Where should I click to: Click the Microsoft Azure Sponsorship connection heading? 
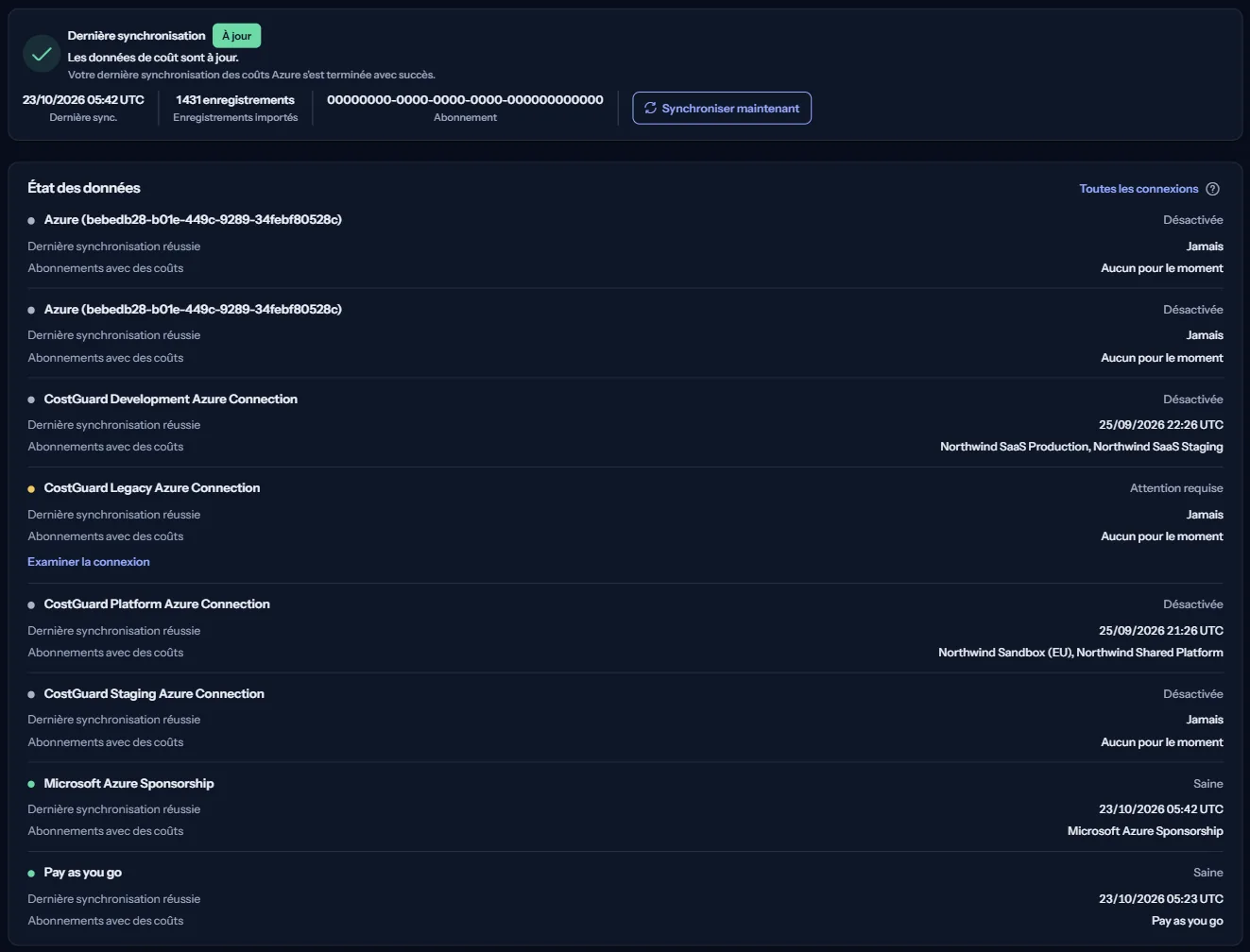coord(129,784)
